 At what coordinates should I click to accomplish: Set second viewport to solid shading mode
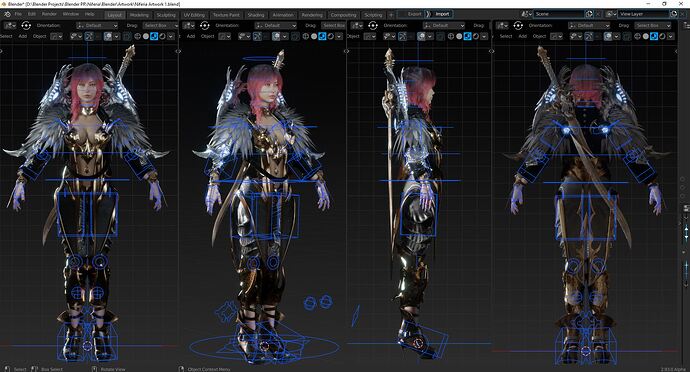click(x=314, y=36)
